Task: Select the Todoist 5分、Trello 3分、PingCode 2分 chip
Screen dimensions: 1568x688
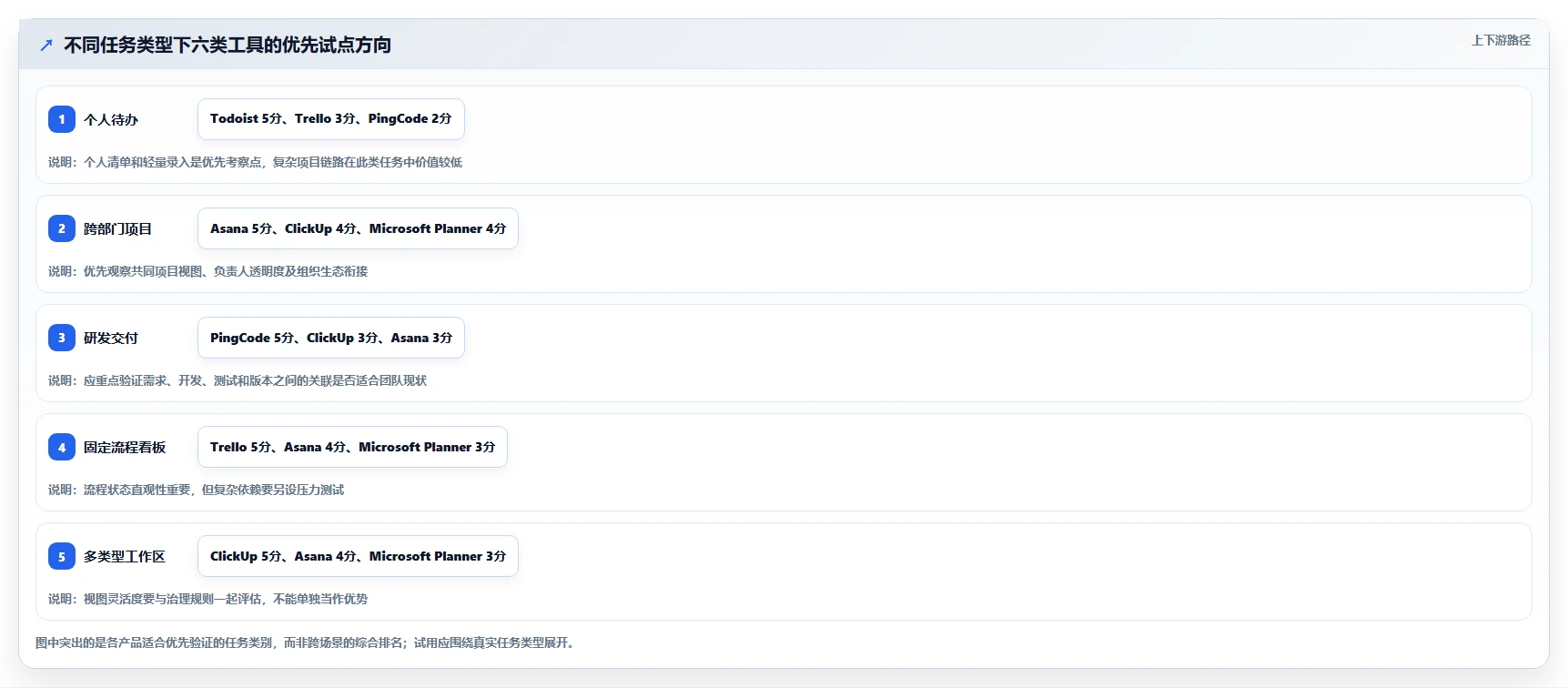Action: (x=331, y=119)
